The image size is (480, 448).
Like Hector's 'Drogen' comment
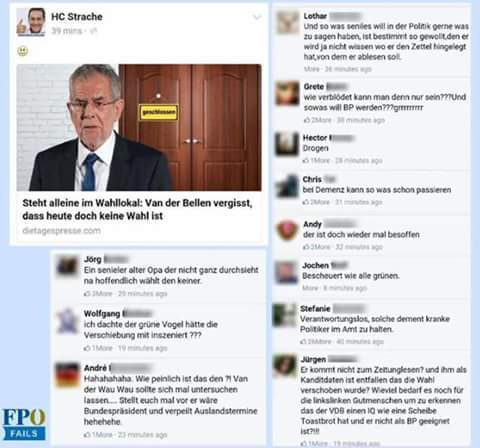click(x=306, y=160)
